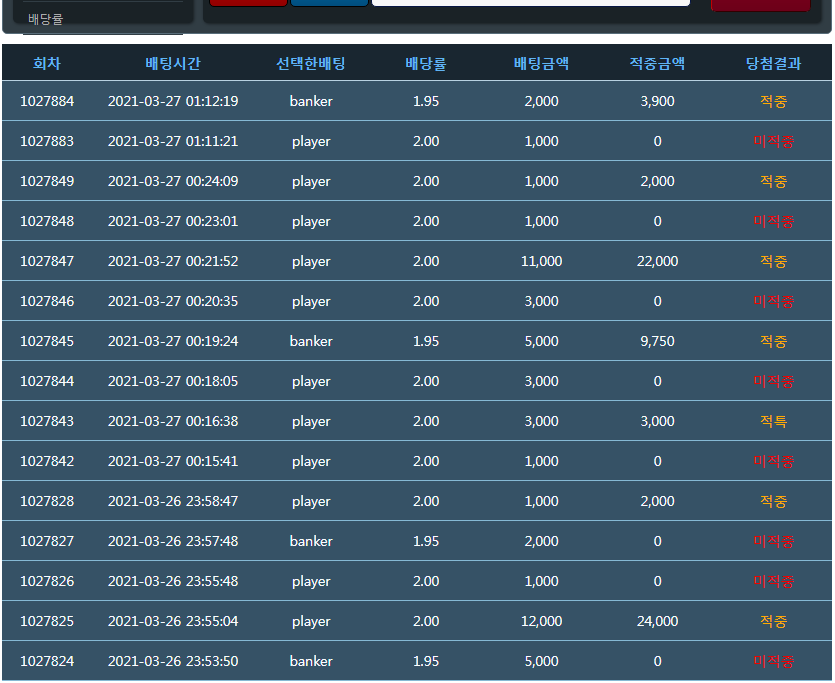Viewport: 835px width, 683px height.
Task: Select round number 1027827
Action: (x=47, y=541)
